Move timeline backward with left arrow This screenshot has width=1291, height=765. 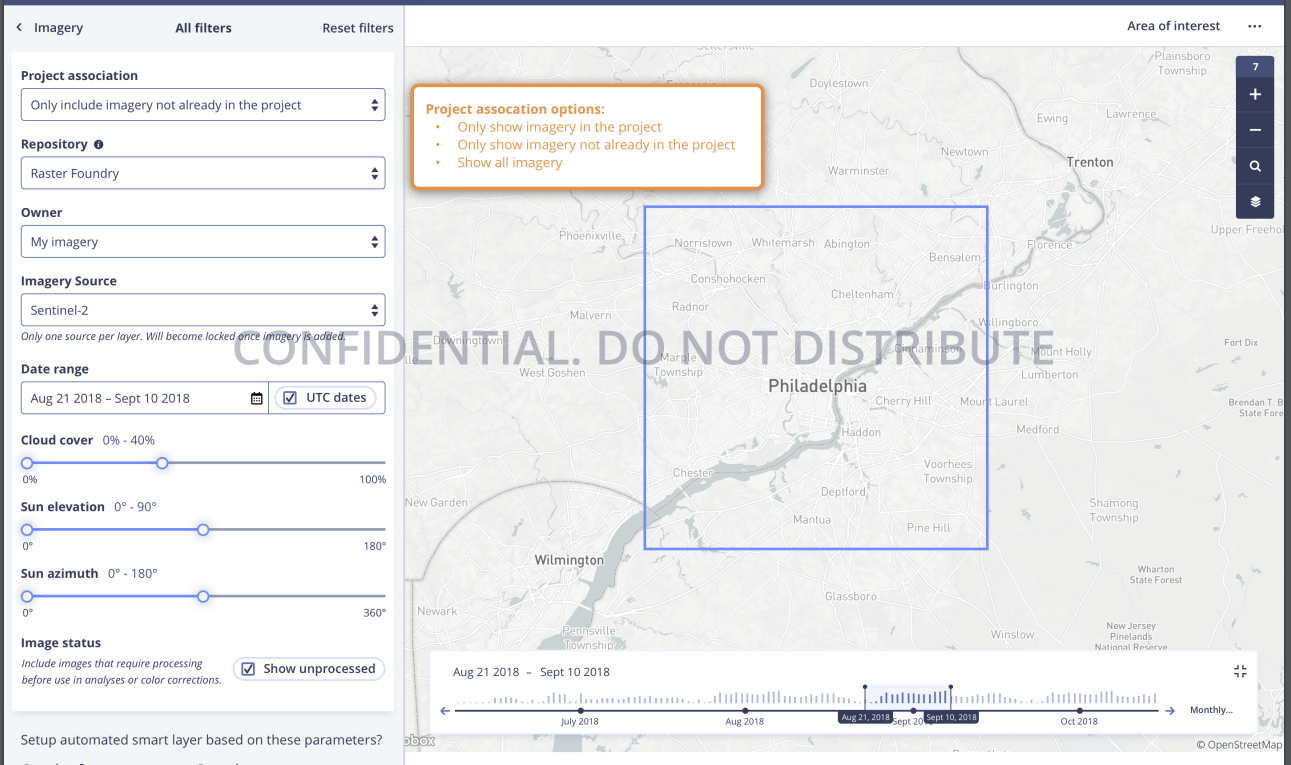click(x=446, y=711)
